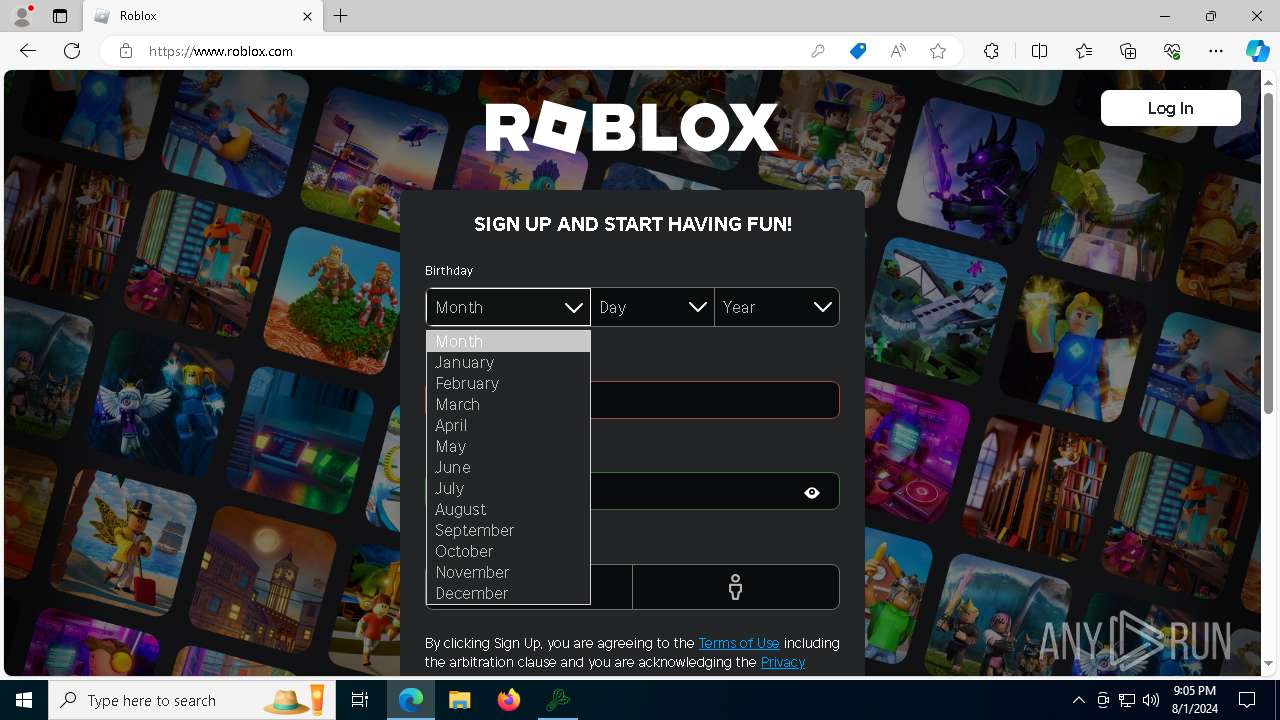Viewport: 1280px width, 720px height.
Task: Open network tray icon
Action: coord(1127,700)
